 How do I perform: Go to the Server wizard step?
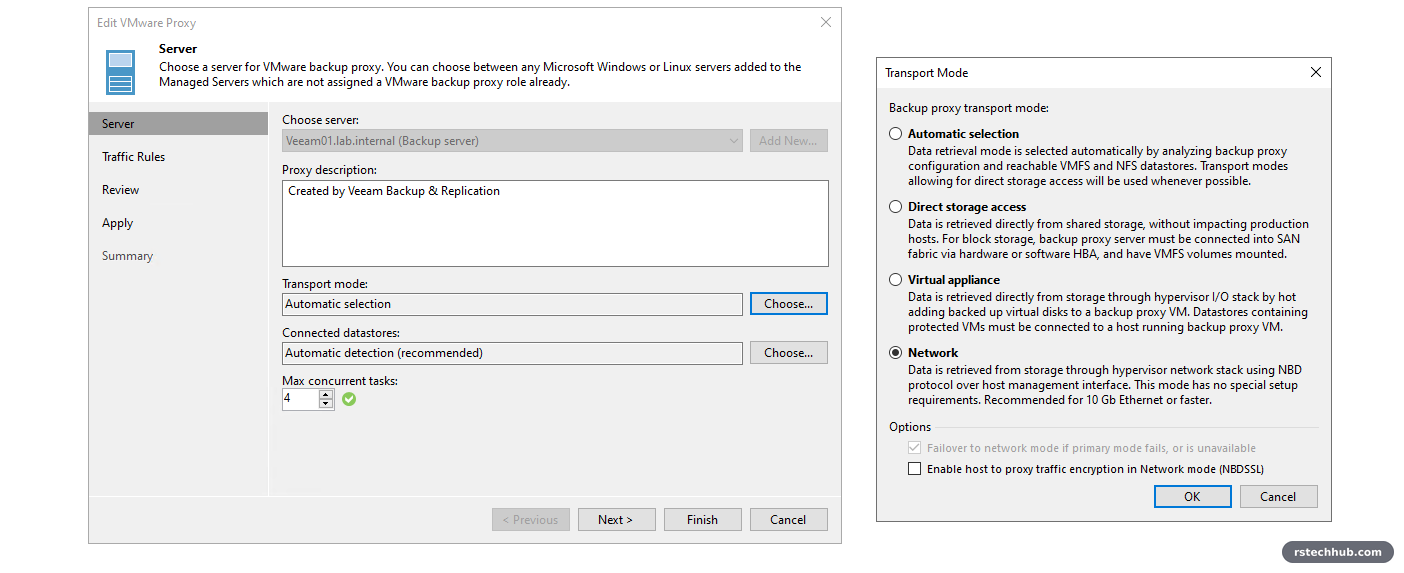[x=179, y=124]
